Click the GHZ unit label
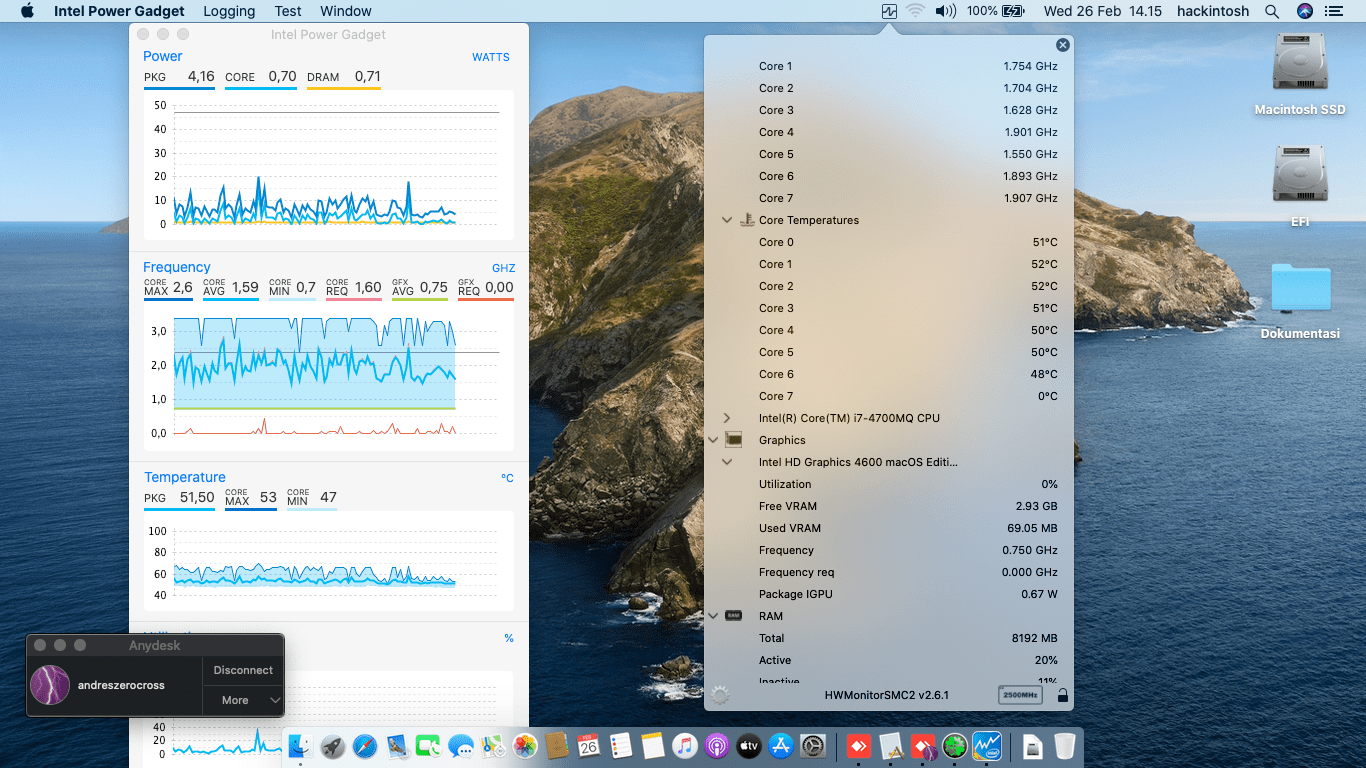The image size is (1366, 768). coord(504,268)
